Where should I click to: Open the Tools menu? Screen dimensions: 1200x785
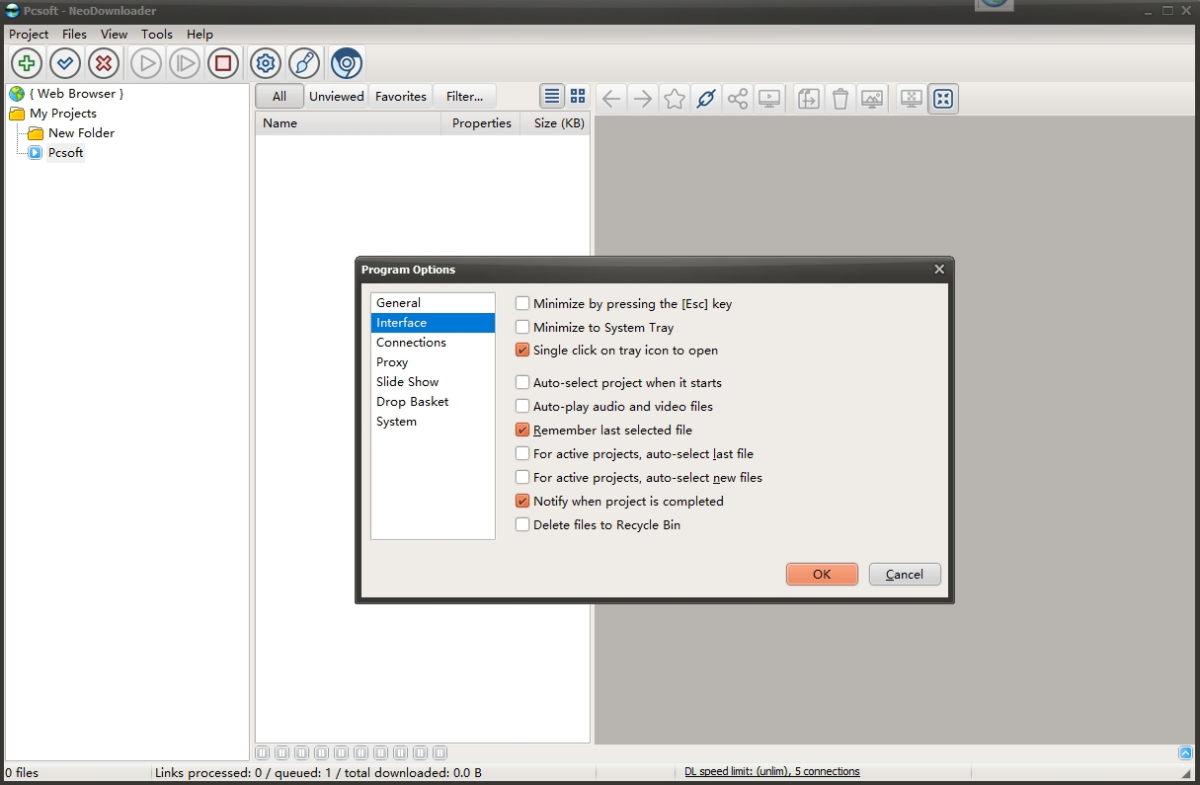(x=156, y=33)
